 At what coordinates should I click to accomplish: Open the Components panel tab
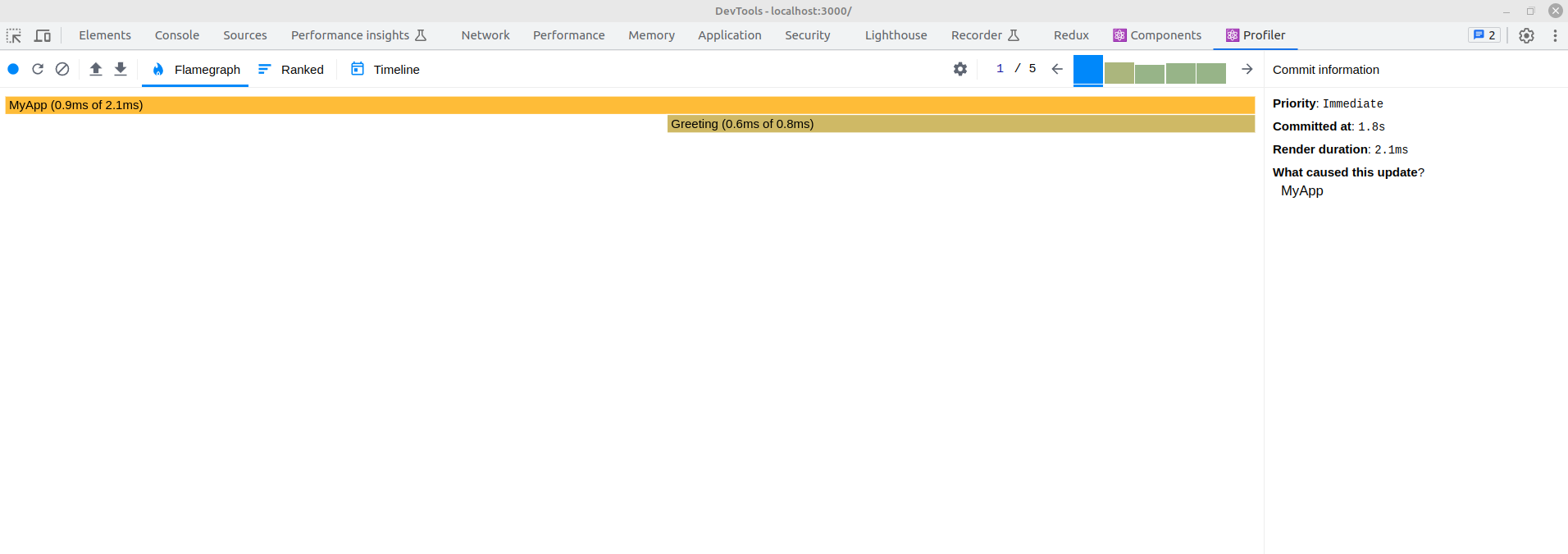tap(1157, 35)
